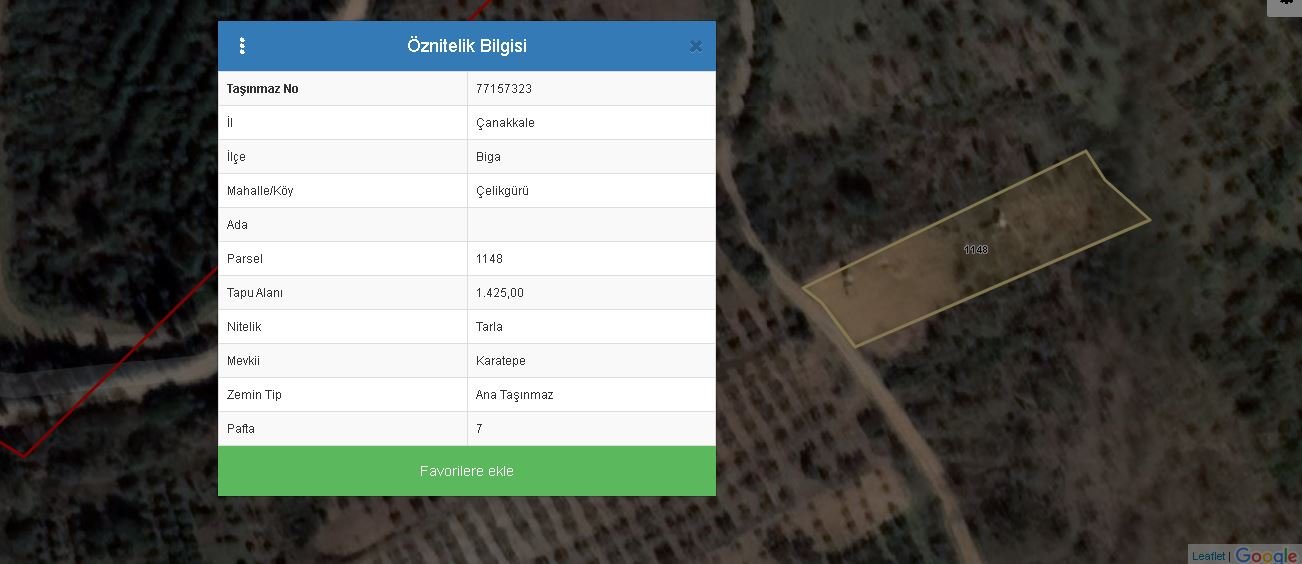Image resolution: width=1302 pixels, height=564 pixels.
Task: Click the Google logo on the map
Action: coord(1266,555)
